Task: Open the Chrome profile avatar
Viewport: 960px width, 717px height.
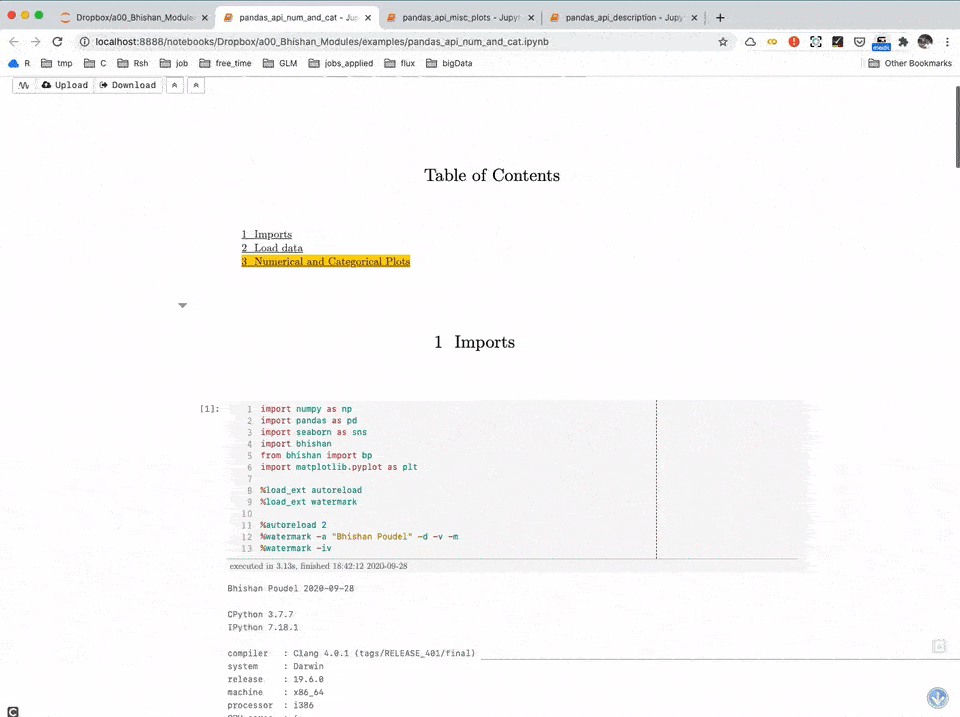Action: [925, 42]
